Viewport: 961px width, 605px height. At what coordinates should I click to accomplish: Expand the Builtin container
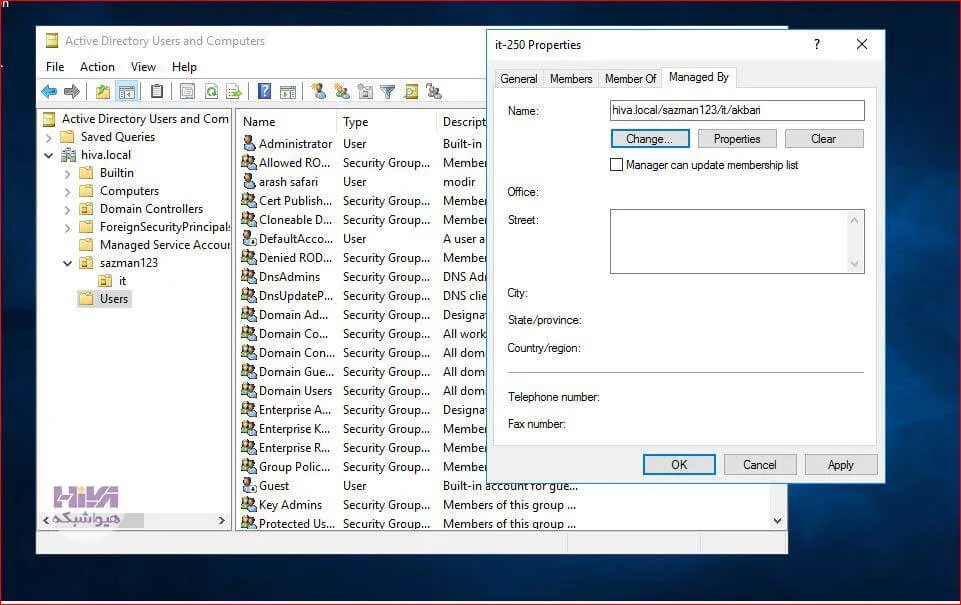pos(67,173)
